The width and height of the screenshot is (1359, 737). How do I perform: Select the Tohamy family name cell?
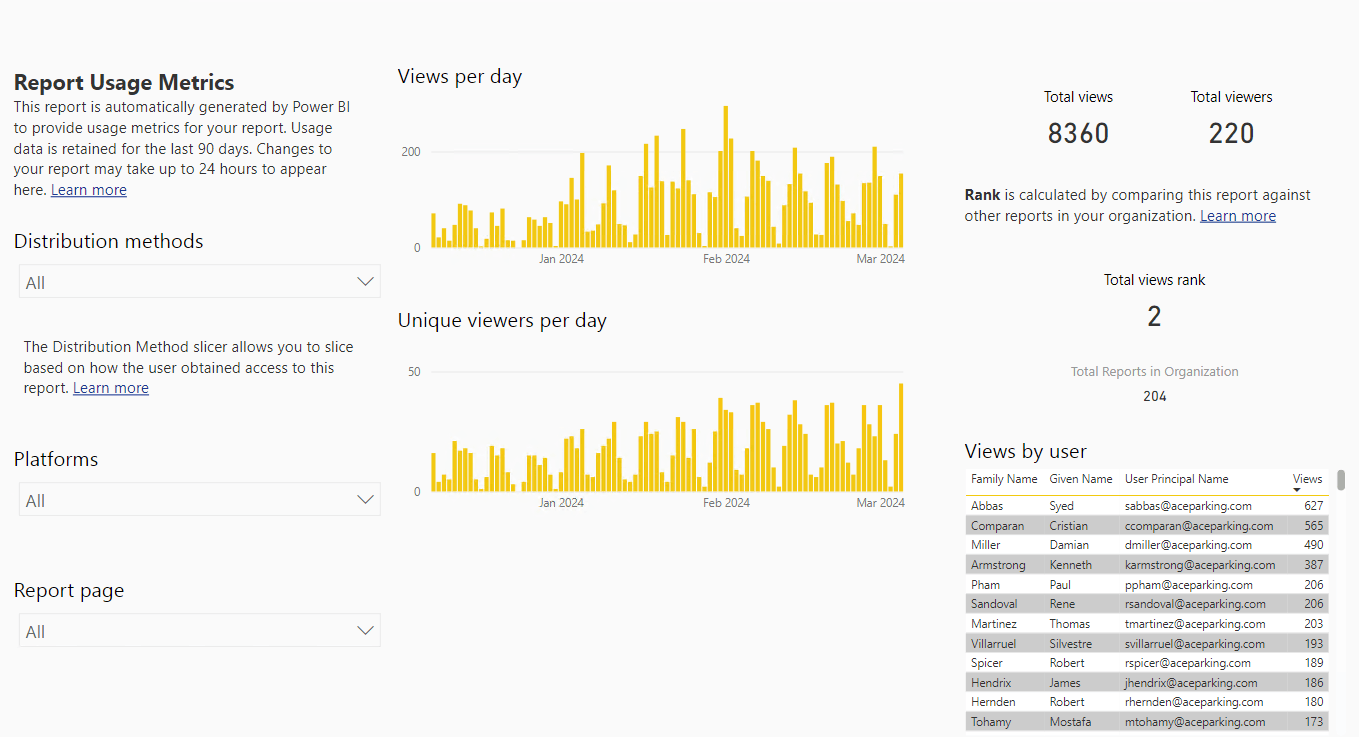(991, 722)
